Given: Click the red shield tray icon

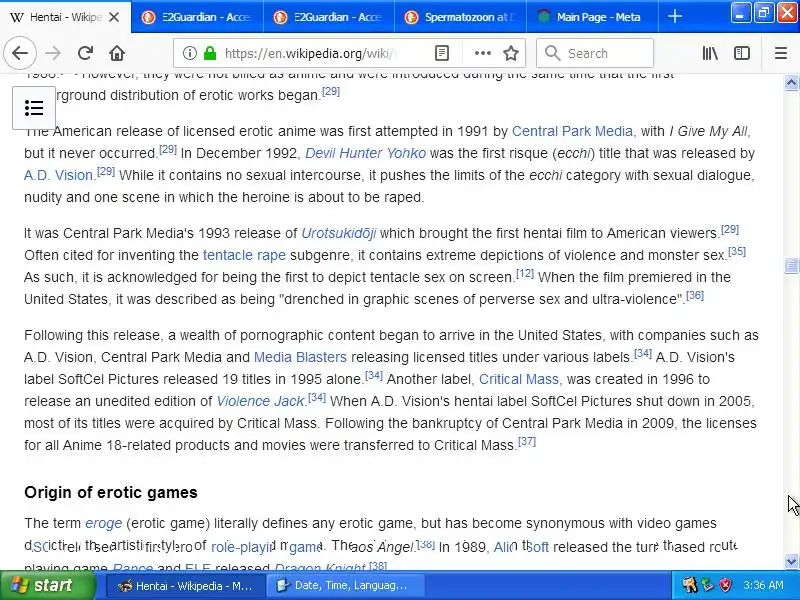Looking at the screenshot, I should click(x=725, y=585).
